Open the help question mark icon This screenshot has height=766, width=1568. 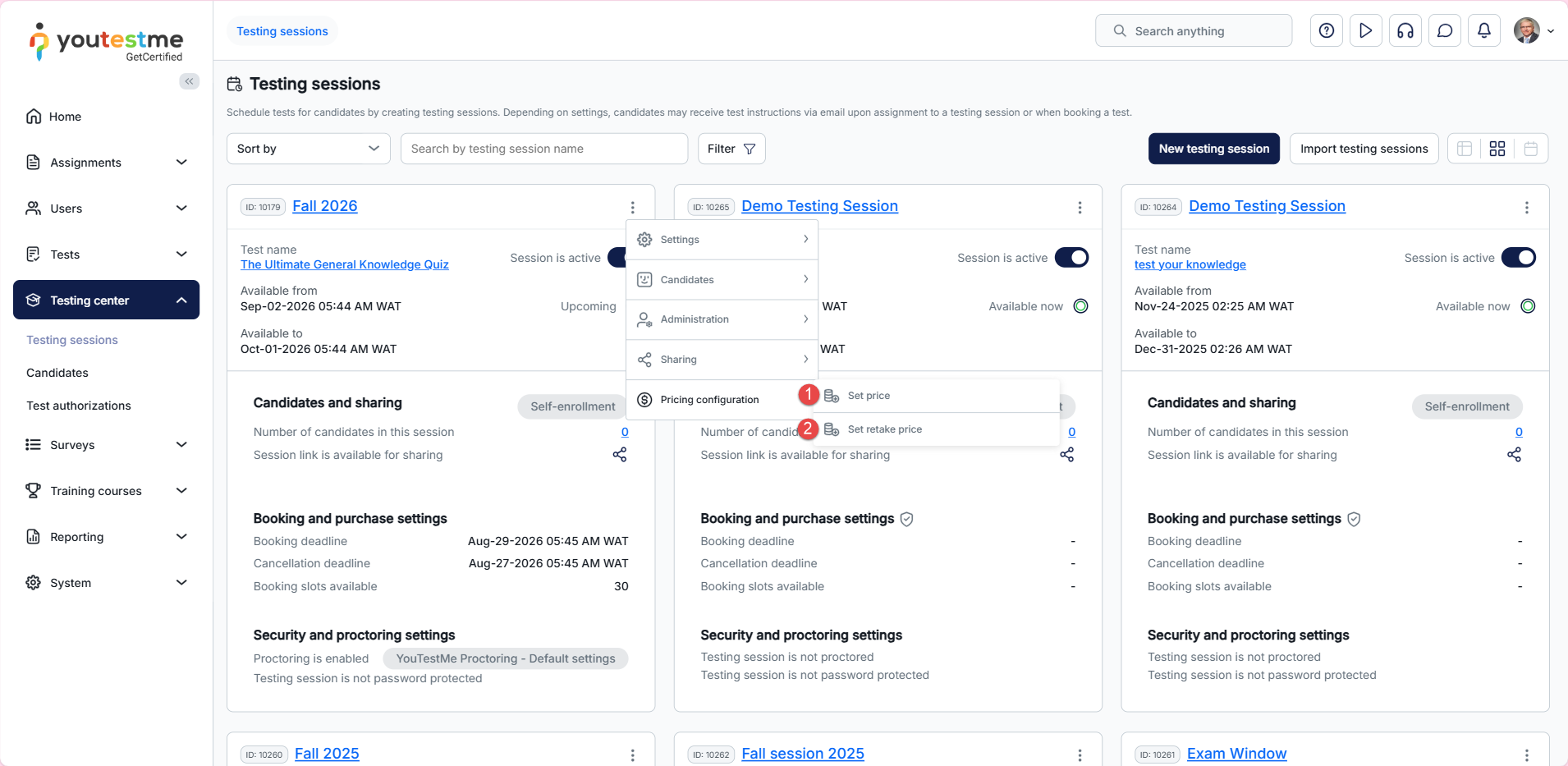coord(1326,31)
